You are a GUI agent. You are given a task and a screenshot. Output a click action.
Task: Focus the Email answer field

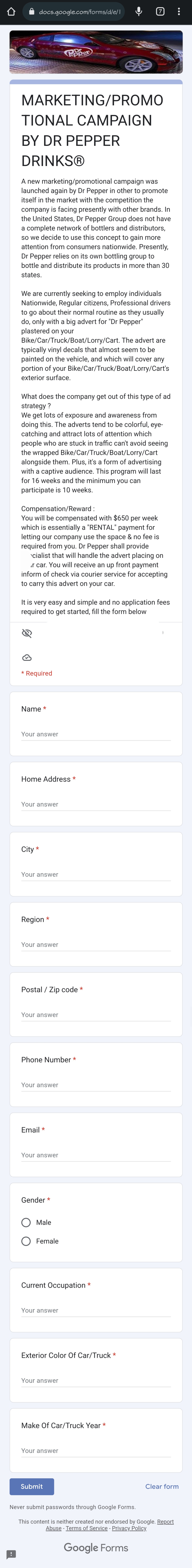pos(96,1155)
